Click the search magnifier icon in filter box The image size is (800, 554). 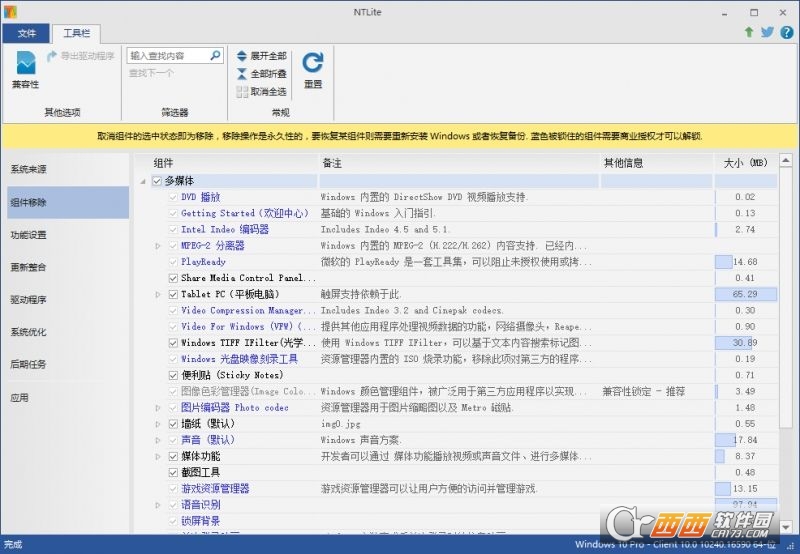pyautogui.click(x=215, y=56)
